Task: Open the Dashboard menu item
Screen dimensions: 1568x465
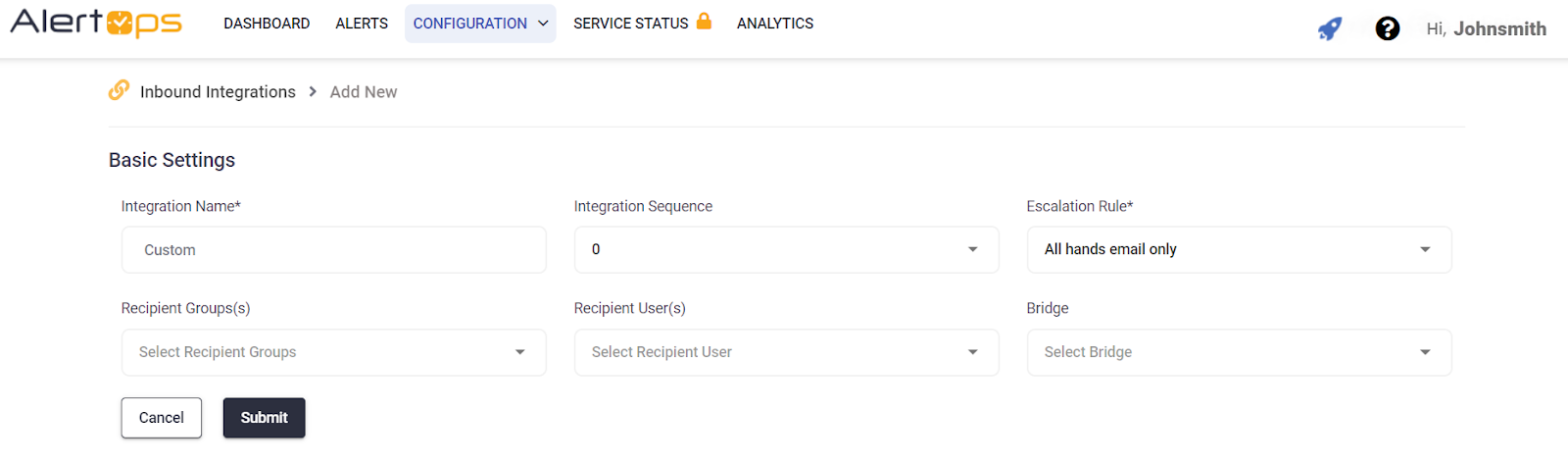Action: 267,24
